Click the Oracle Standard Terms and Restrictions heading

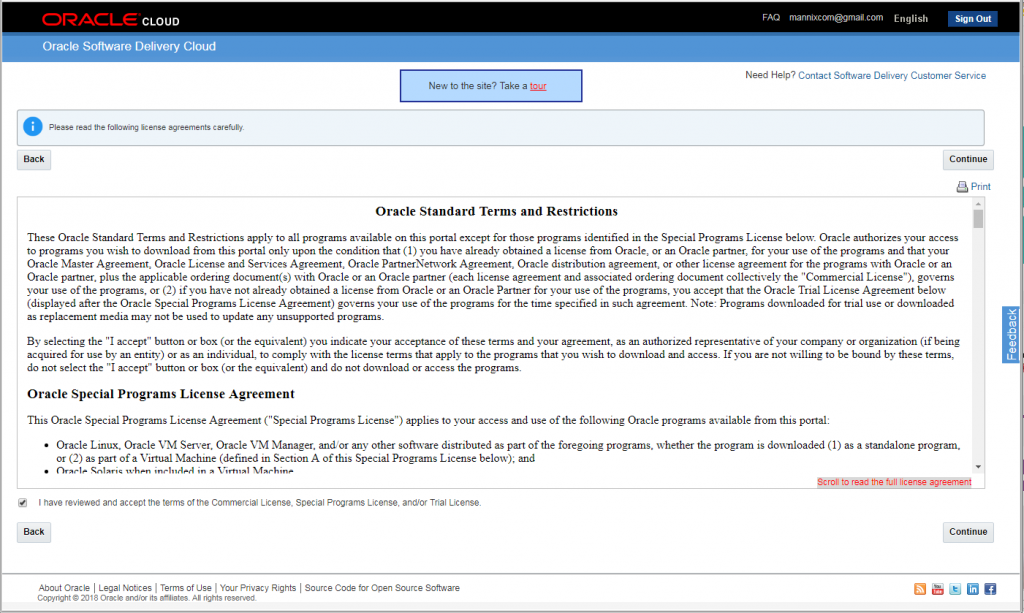[x=496, y=212]
